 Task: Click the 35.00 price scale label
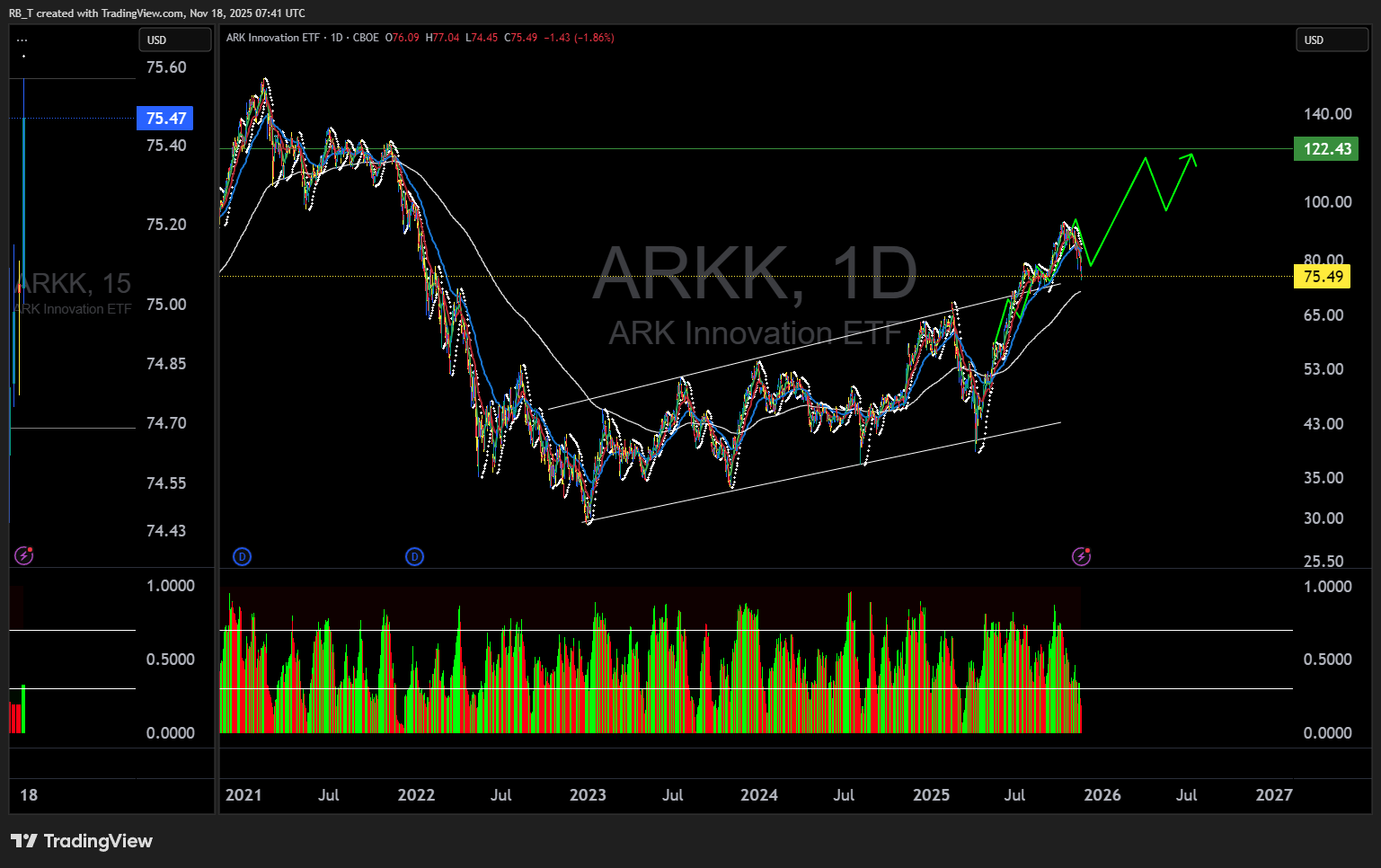point(1323,478)
